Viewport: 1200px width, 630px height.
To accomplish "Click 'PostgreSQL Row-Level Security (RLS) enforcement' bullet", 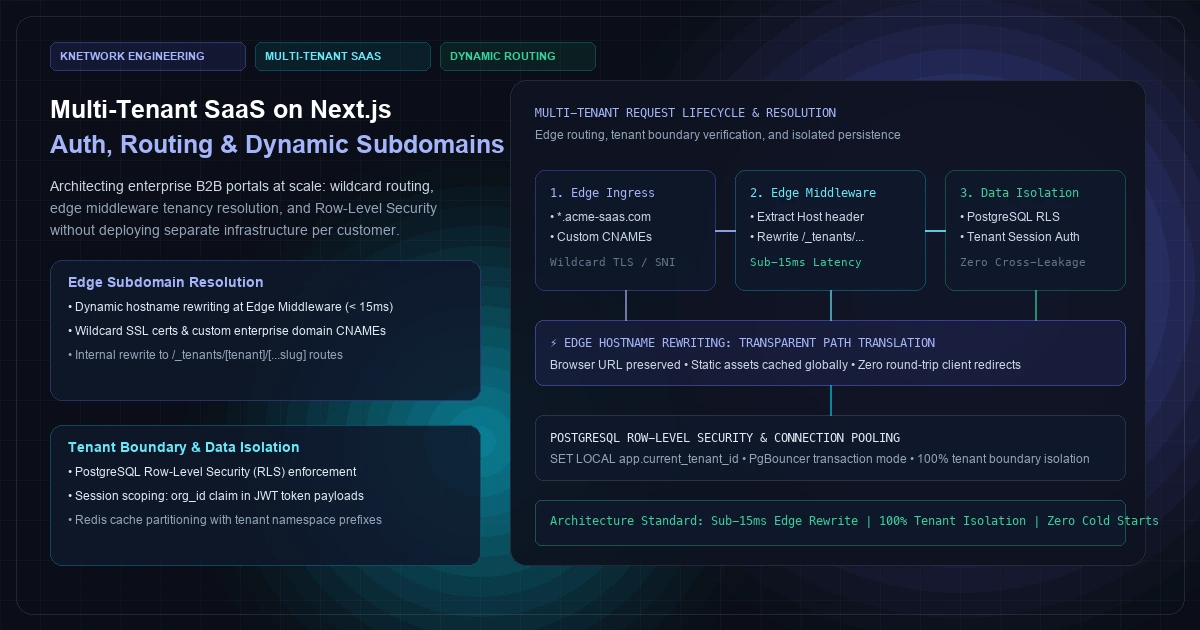I will pos(212,472).
